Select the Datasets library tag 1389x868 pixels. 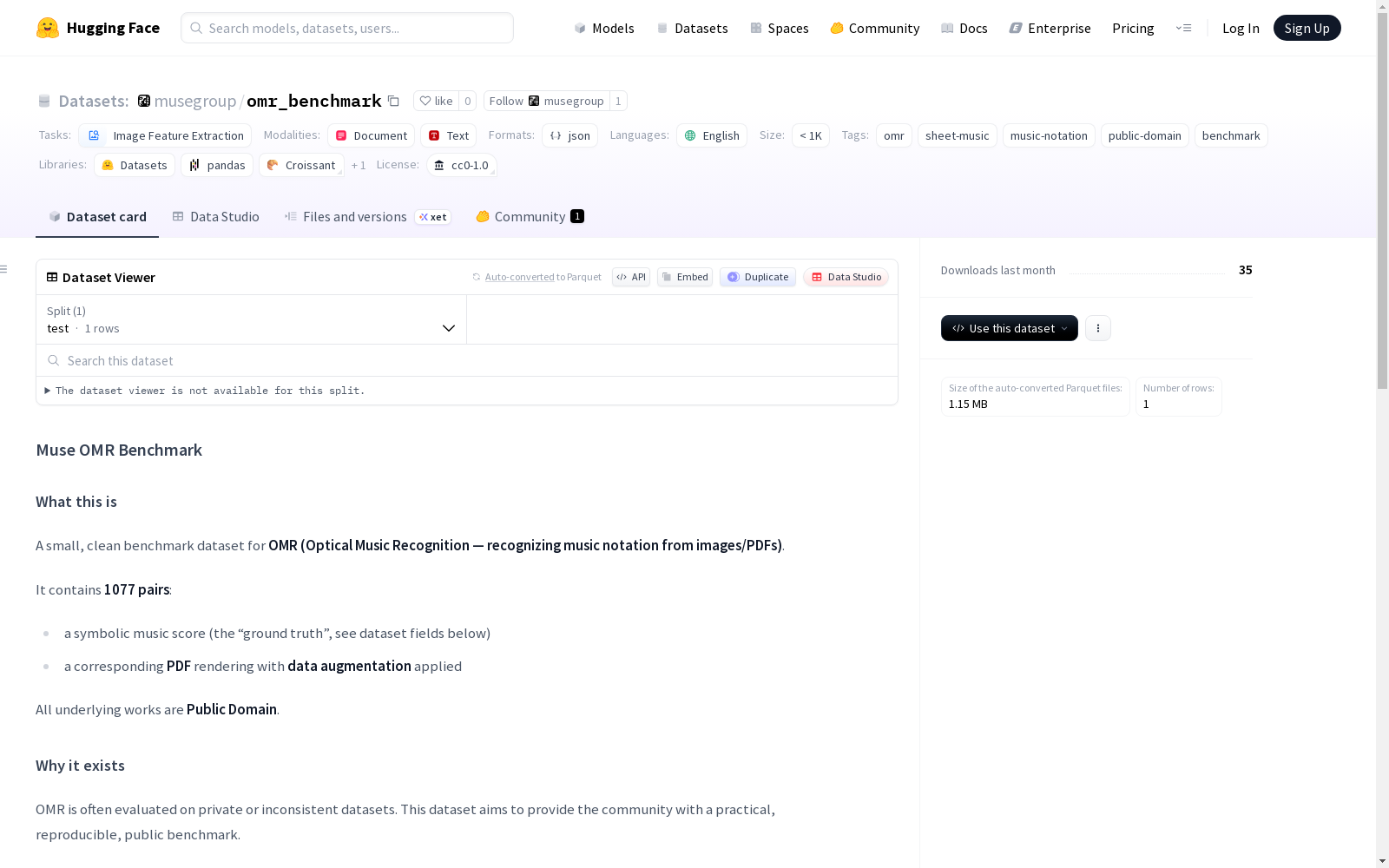click(x=135, y=165)
